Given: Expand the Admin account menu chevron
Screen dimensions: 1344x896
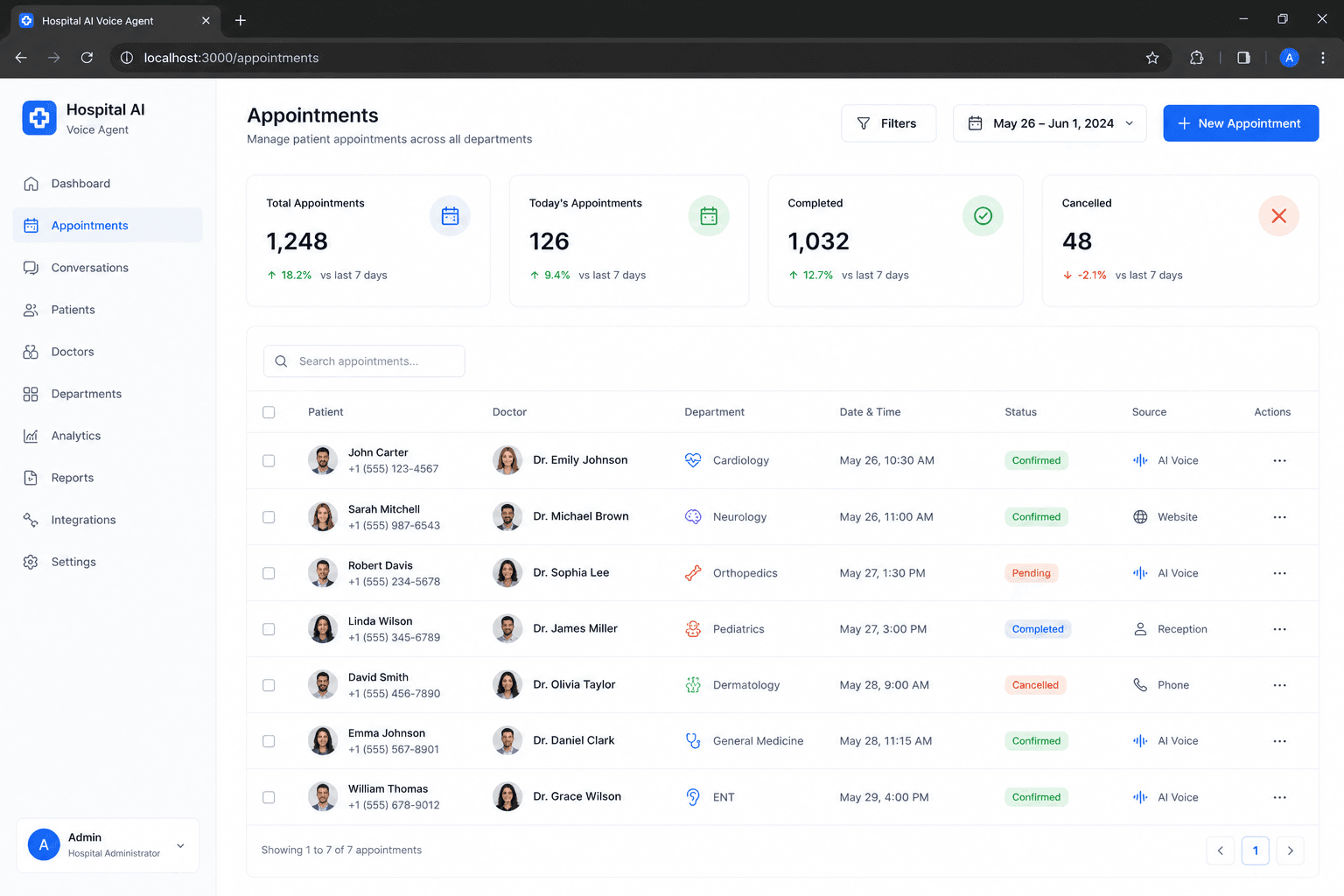Looking at the screenshot, I should coord(180,845).
